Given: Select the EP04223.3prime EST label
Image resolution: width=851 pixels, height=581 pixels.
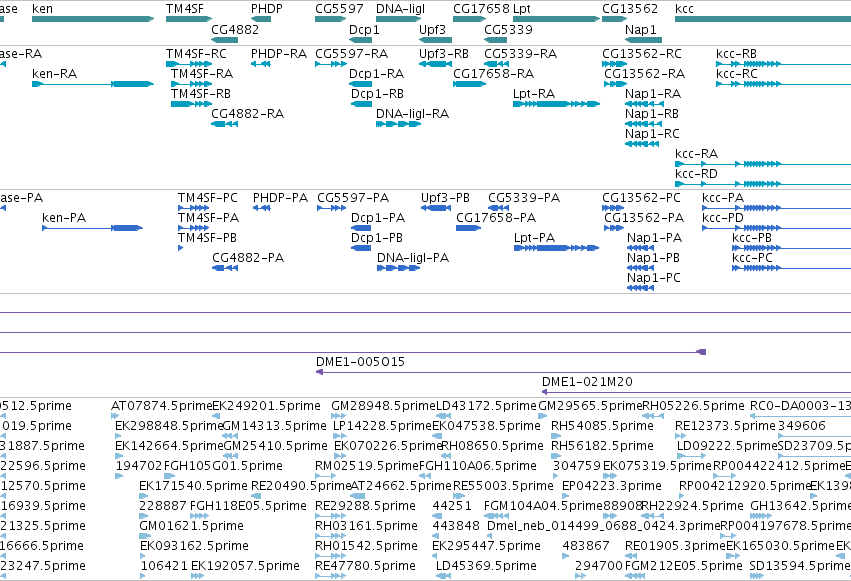Looking at the screenshot, I should coord(612,486).
